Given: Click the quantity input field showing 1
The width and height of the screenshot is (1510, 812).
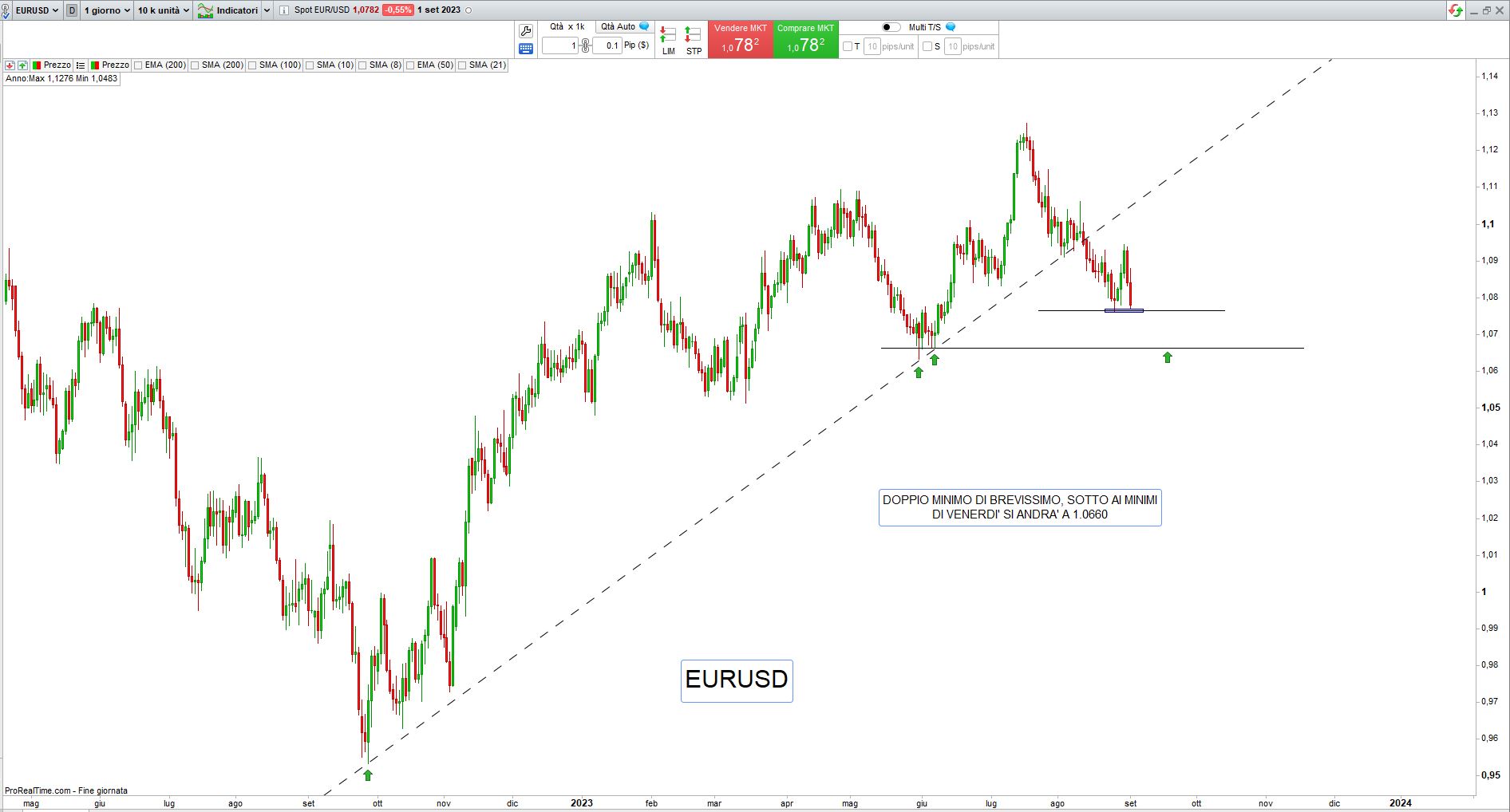Looking at the screenshot, I should pos(559,45).
